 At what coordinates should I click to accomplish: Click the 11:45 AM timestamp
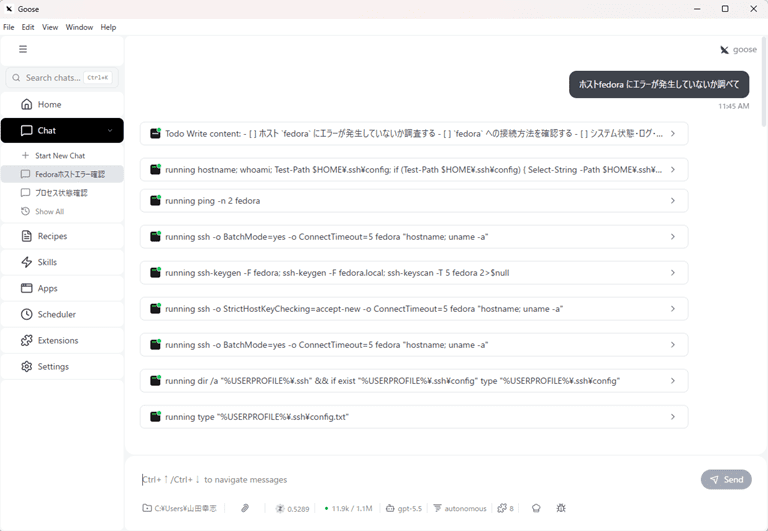click(x=734, y=106)
